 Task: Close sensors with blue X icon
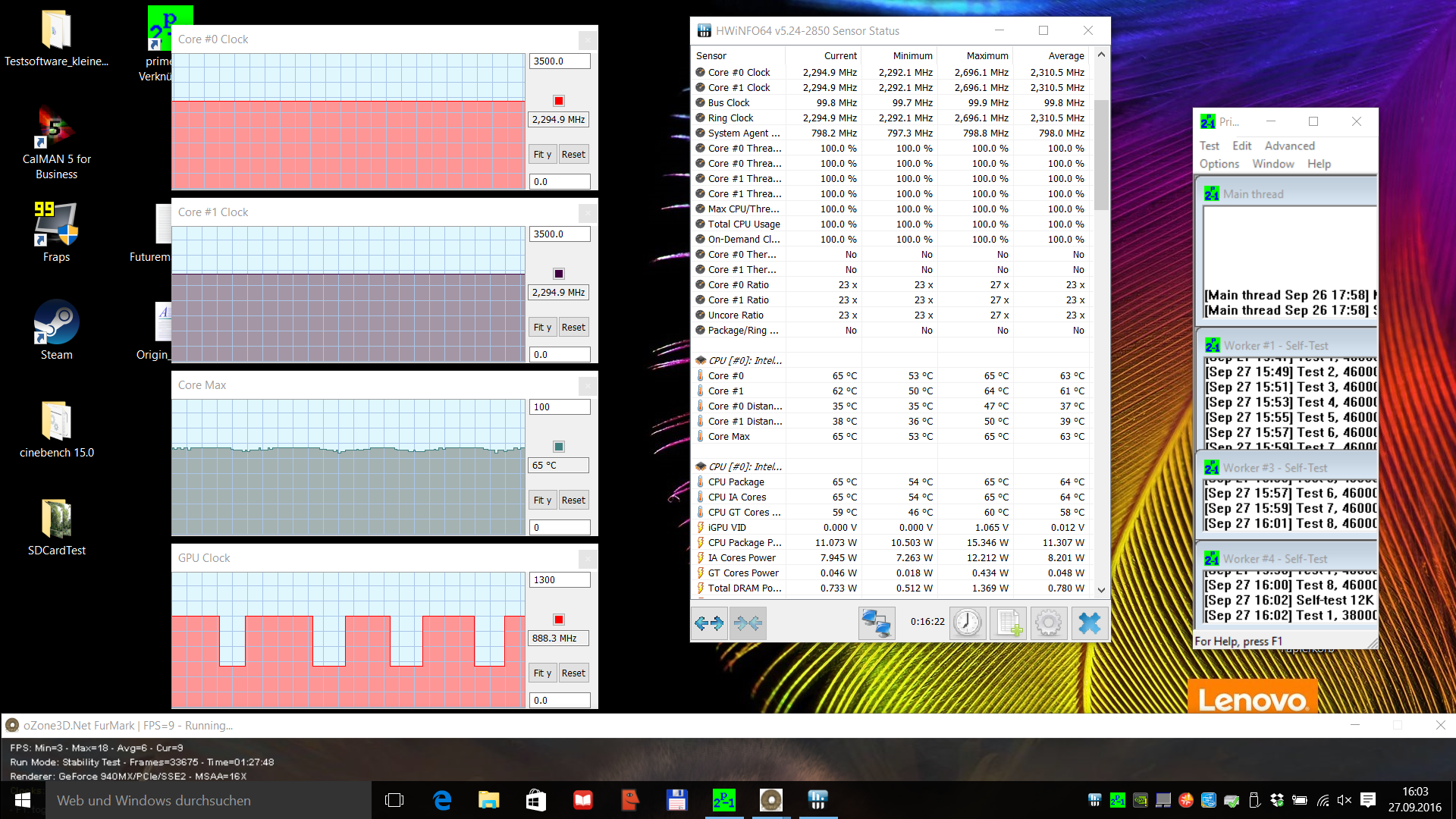[x=1090, y=623]
